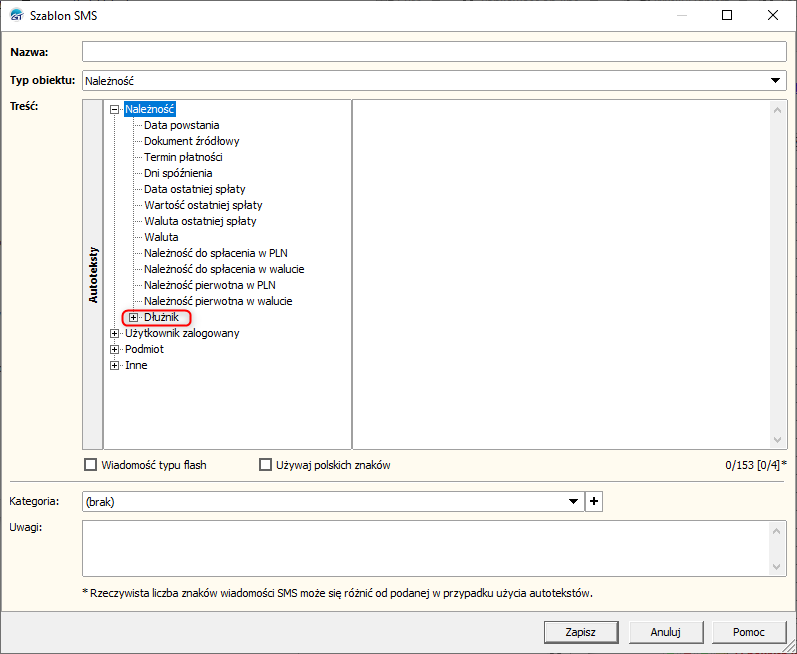
Task: Select the Dłużnik tree label
Action: point(161,317)
